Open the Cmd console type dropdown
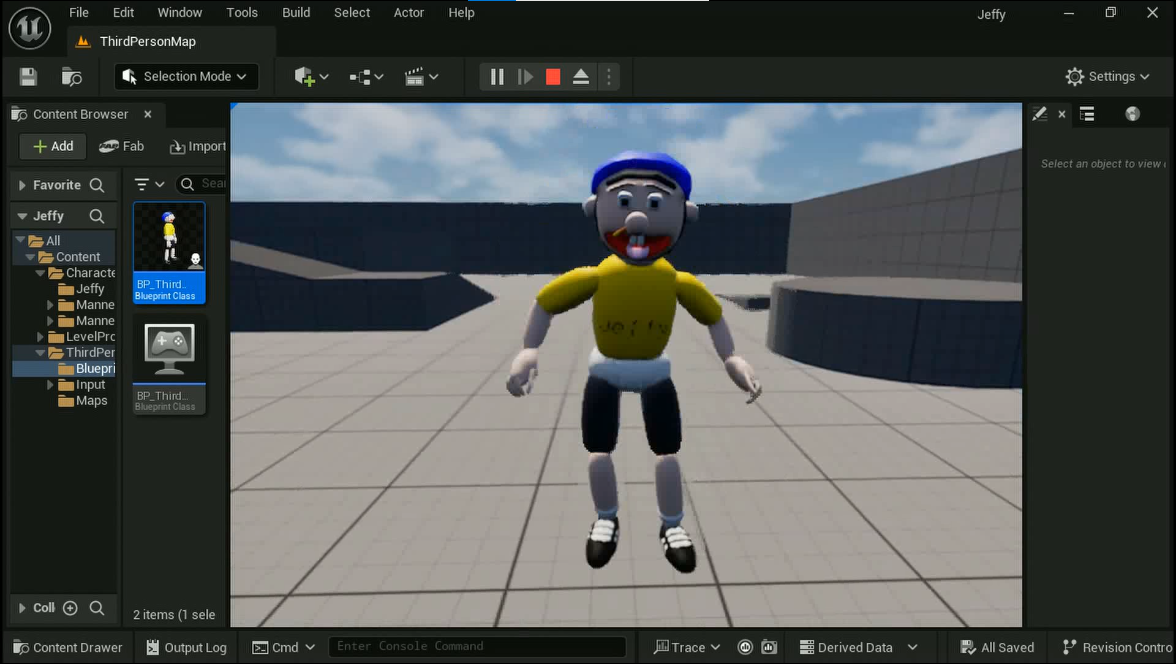Image resolution: width=1176 pixels, height=664 pixels. click(284, 647)
